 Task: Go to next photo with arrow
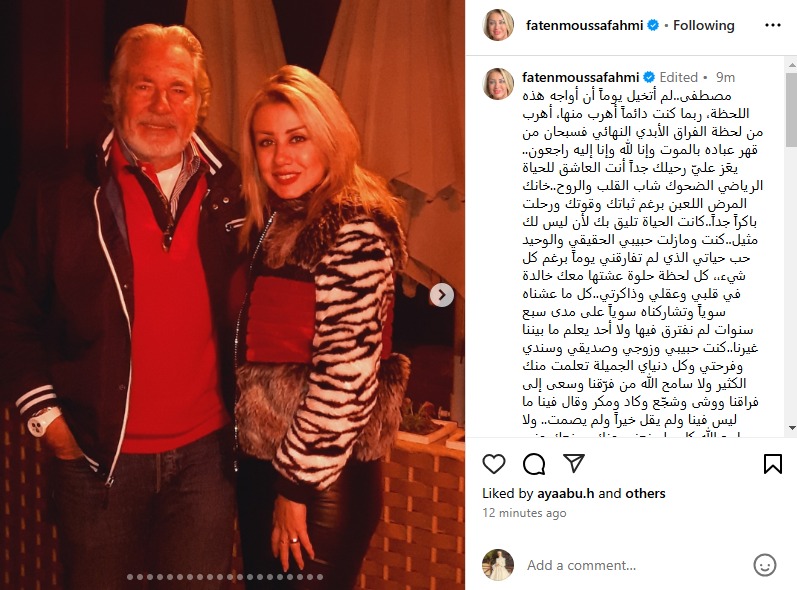point(442,295)
